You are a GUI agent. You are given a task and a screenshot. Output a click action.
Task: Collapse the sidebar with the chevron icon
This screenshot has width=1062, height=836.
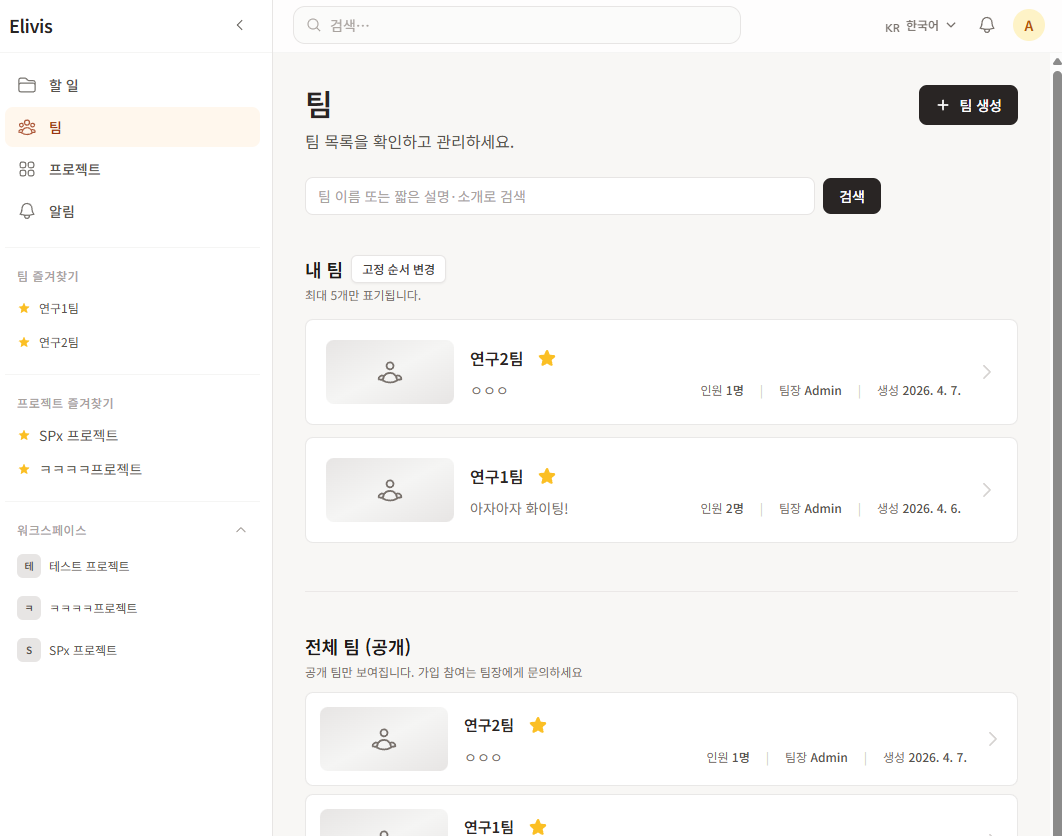239,26
